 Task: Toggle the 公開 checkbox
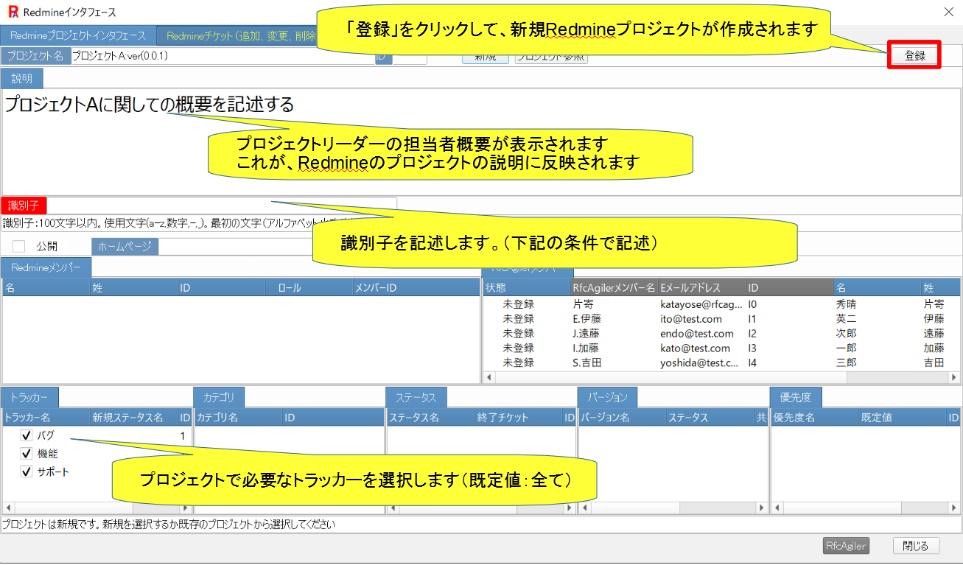[x=19, y=246]
